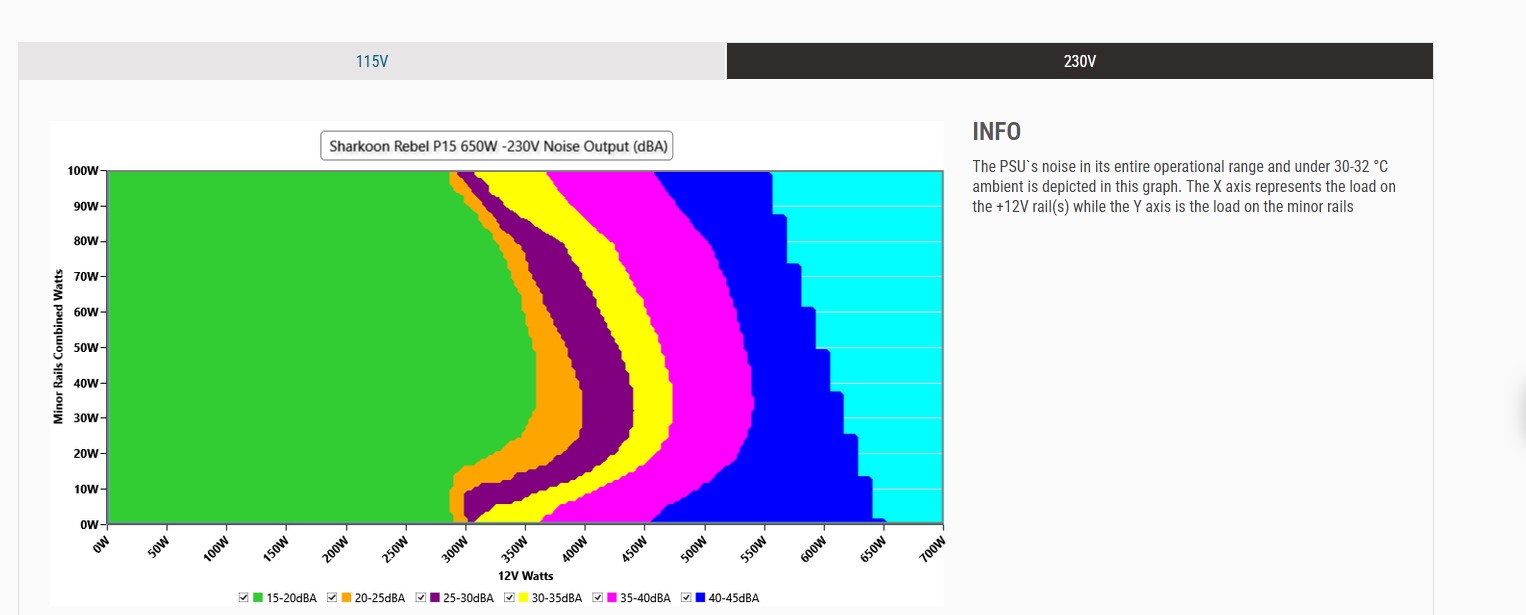Image resolution: width=1526 pixels, height=615 pixels.
Task: Uncheck the 15-20dBA legend checkbox
Action: click(x=244, y=598)
